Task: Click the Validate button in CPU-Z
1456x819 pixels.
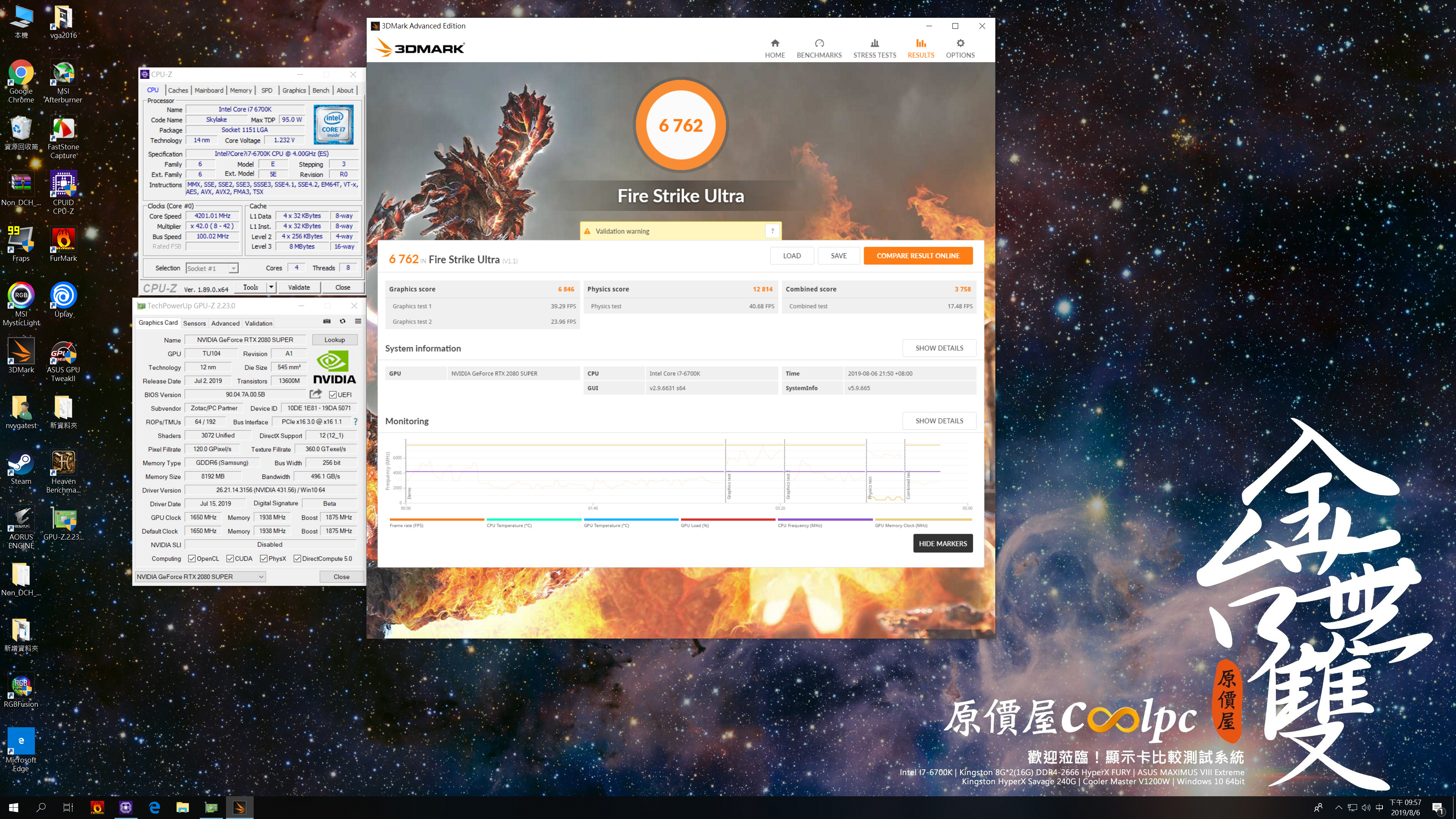Action: [x=299, y=287]
